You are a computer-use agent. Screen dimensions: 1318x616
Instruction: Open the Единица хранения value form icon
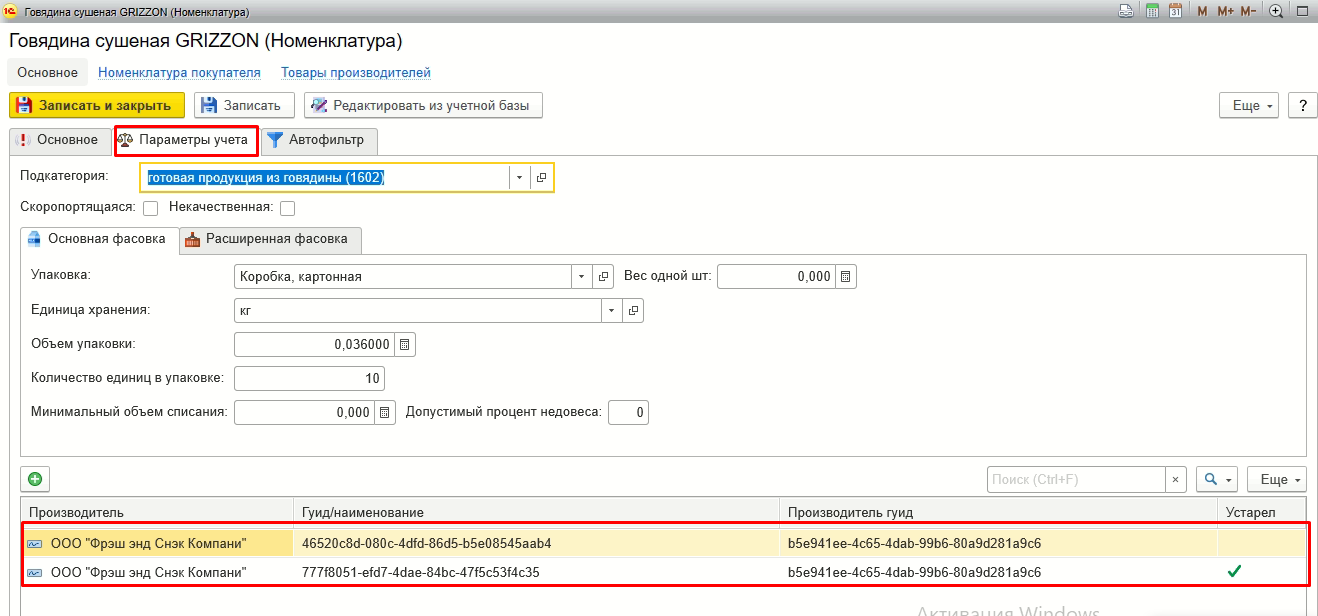tap(632, 311)
